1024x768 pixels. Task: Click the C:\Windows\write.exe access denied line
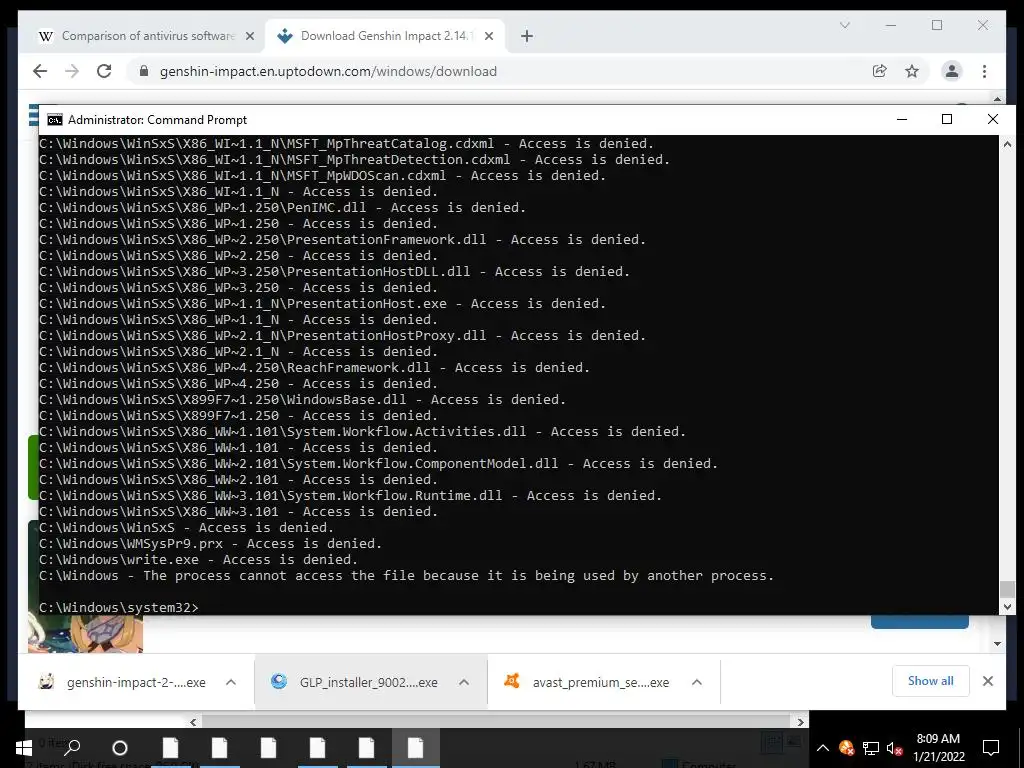[199, 560]
